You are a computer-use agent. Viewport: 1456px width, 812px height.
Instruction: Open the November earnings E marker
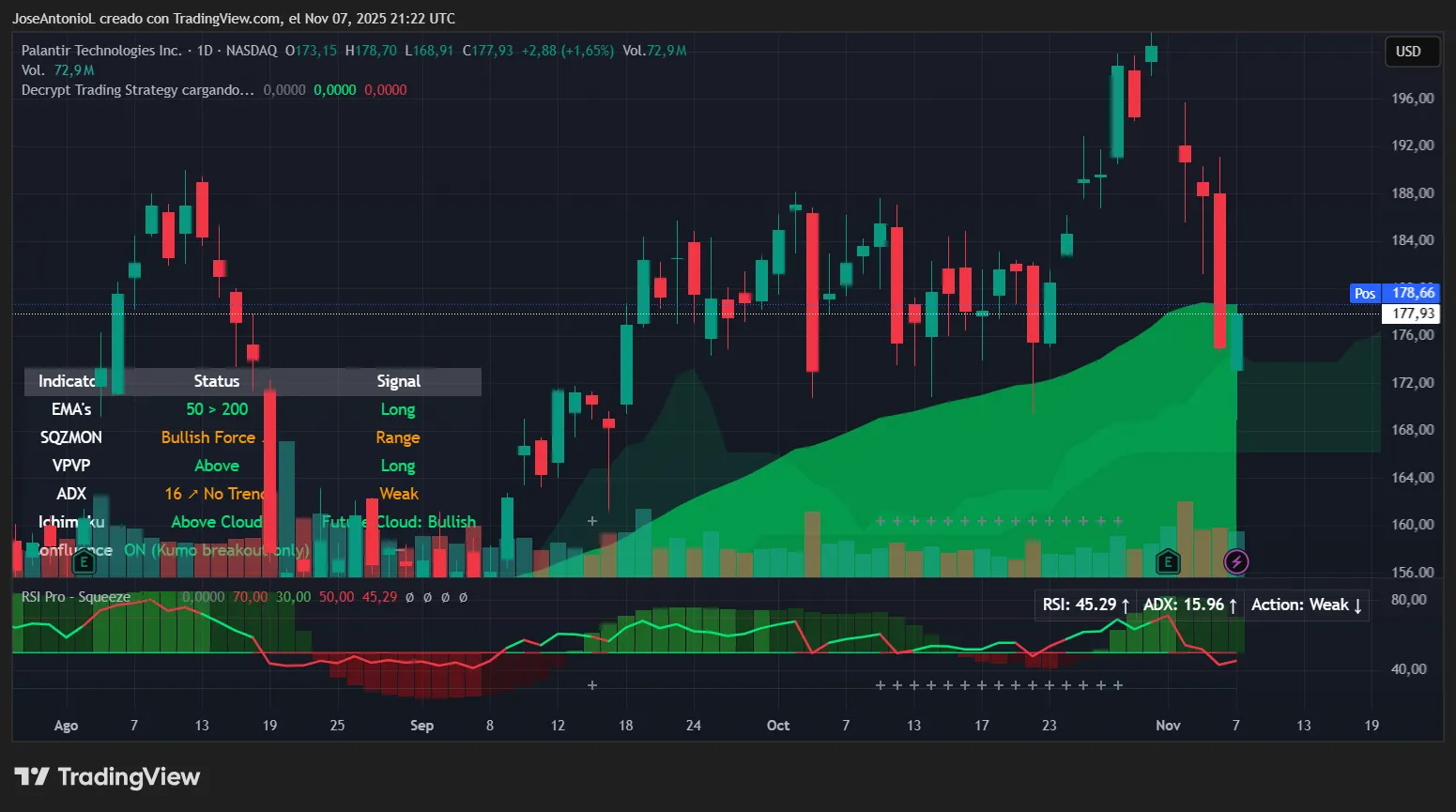pos(1167,561)
